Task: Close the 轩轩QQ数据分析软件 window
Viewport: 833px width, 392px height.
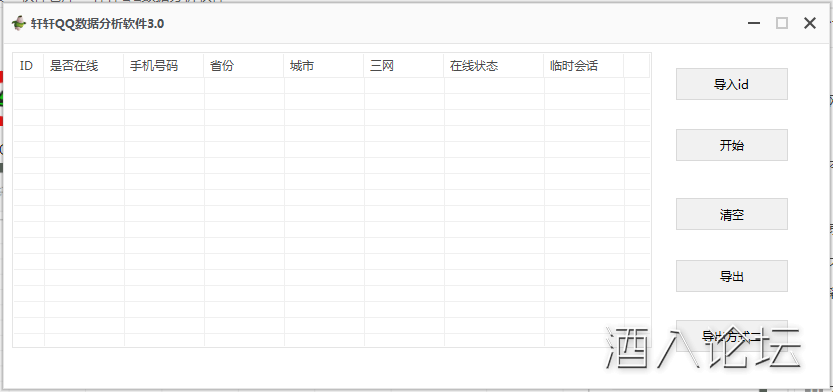Action: tap(810, 23)
